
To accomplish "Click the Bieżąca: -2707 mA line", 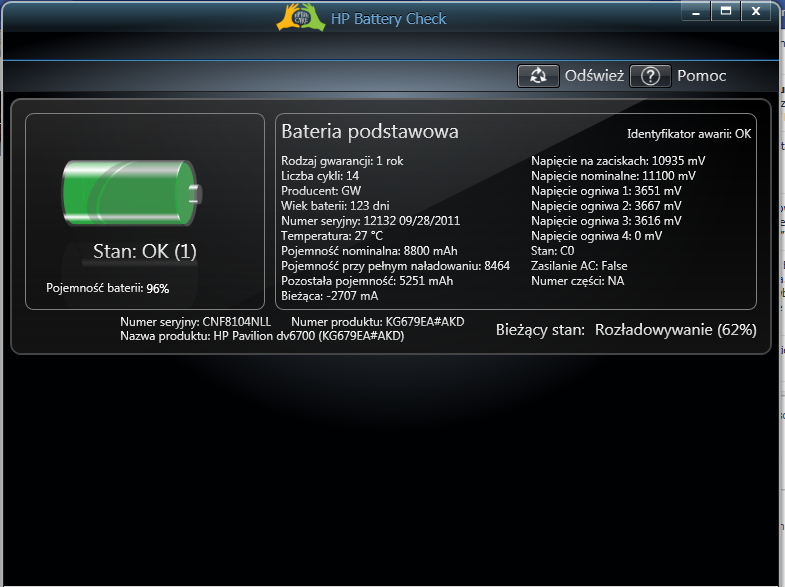I will (x=329, y=296).
